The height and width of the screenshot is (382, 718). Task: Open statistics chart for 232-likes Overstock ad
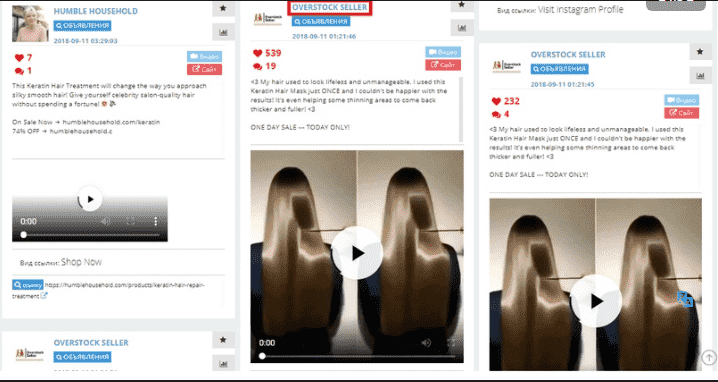click(x=701, y=76)
